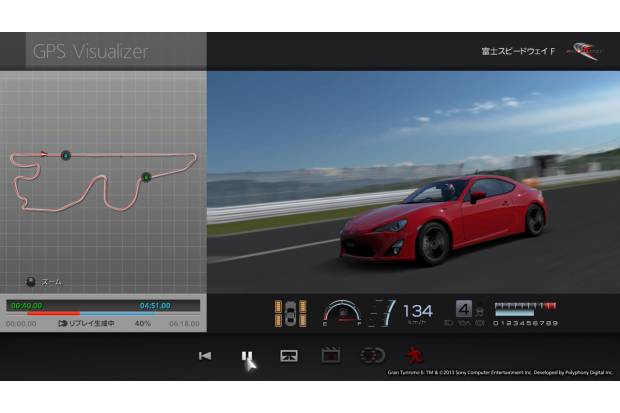Click the headlight data logger icon
Screen dimensions: 620x413
(373, 355)
